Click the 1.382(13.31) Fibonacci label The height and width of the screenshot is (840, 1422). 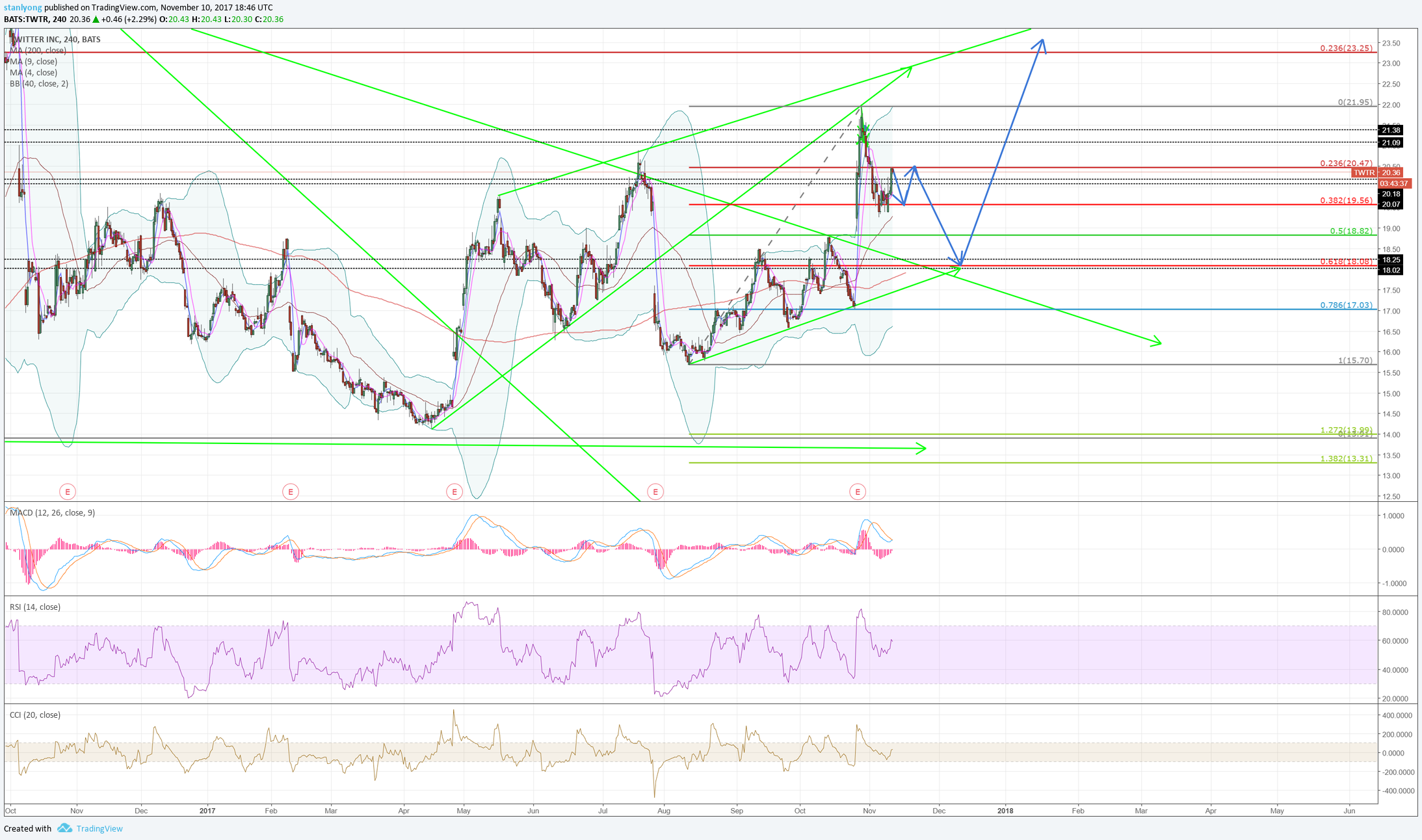[x=1346, y=458]
